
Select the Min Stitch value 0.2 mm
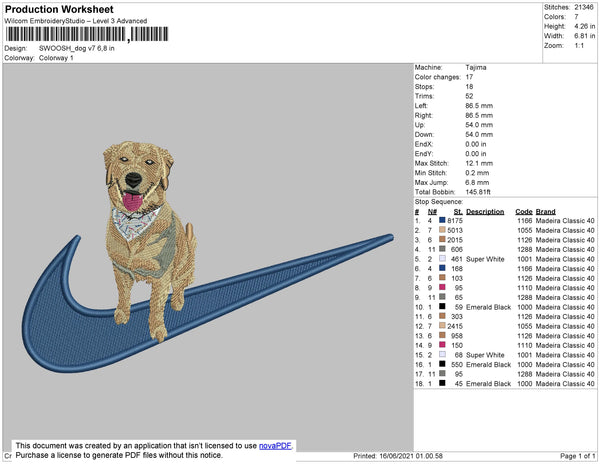pyautogui.click(x=477, y=173)
